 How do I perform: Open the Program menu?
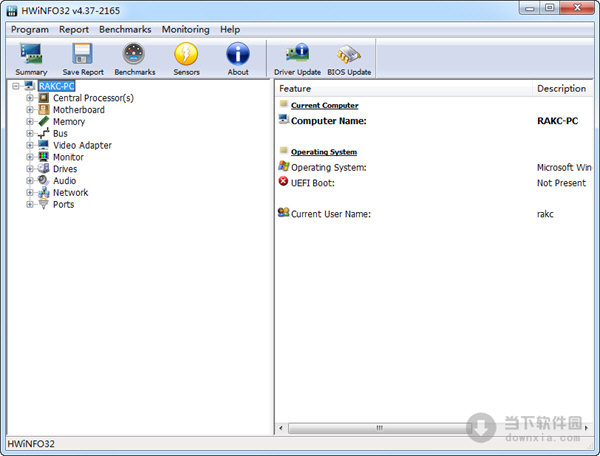(30, 29)
